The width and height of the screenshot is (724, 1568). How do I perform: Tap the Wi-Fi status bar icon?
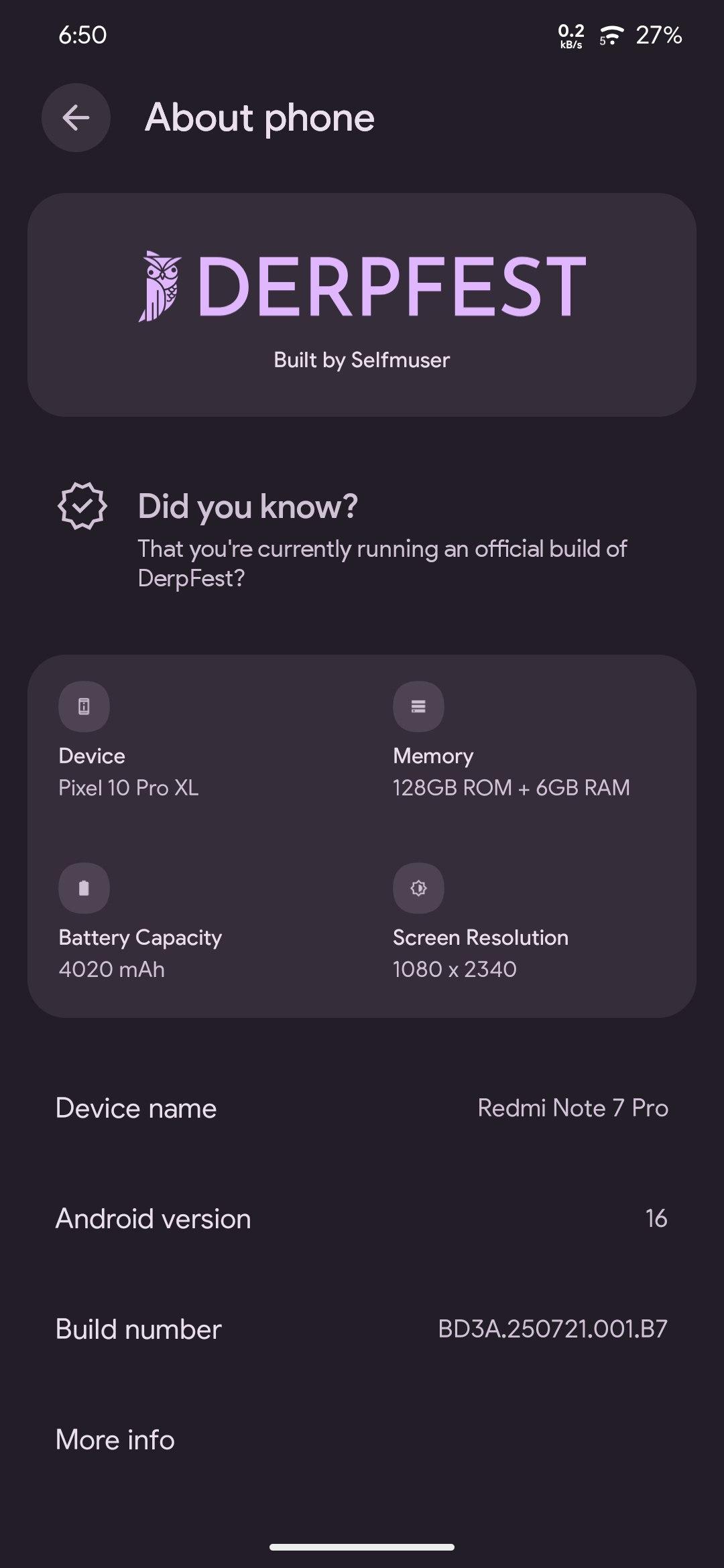pyautogui.click(x=611, y=35)
